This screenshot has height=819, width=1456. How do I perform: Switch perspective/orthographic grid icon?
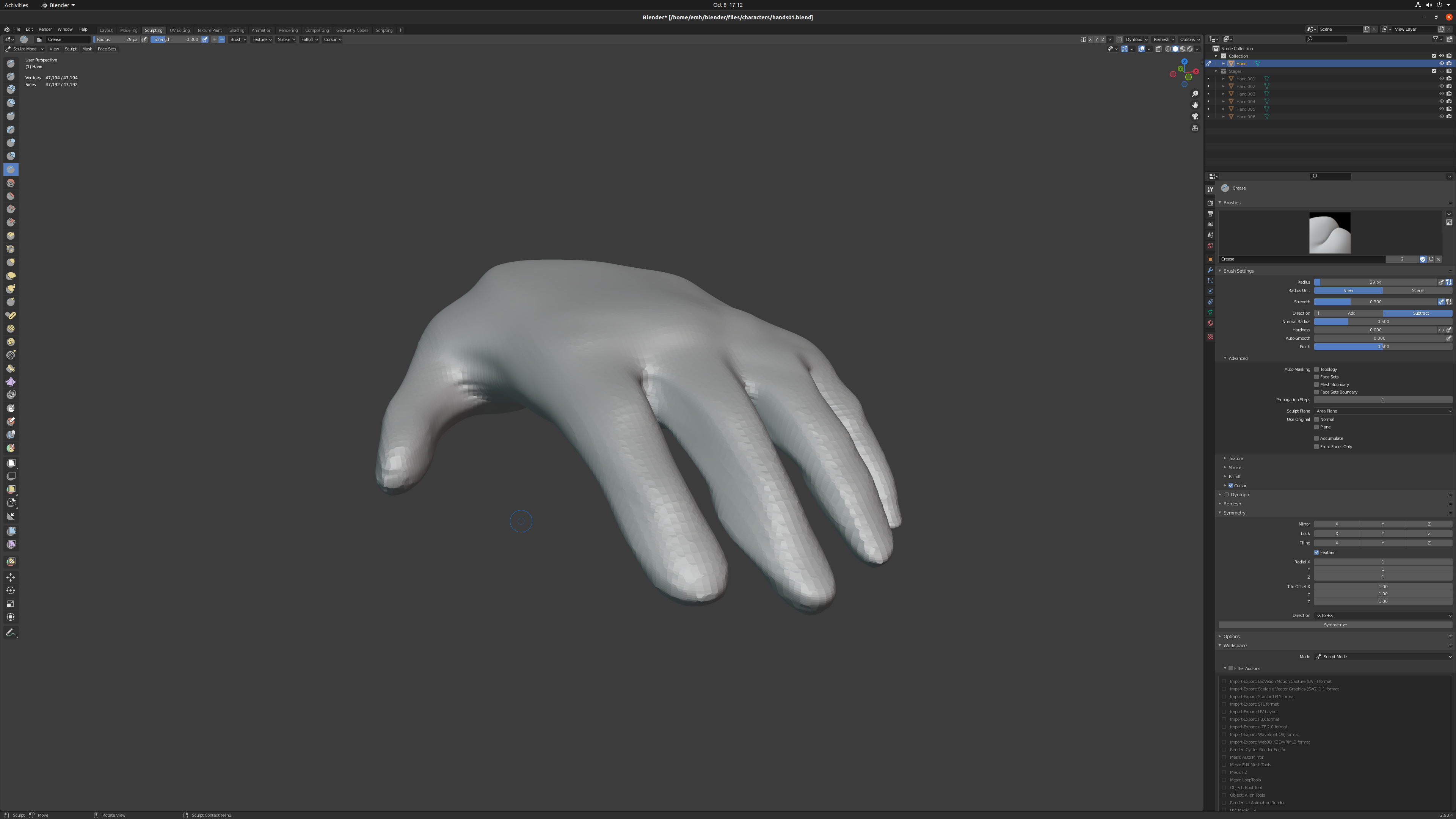point(1195,128)
